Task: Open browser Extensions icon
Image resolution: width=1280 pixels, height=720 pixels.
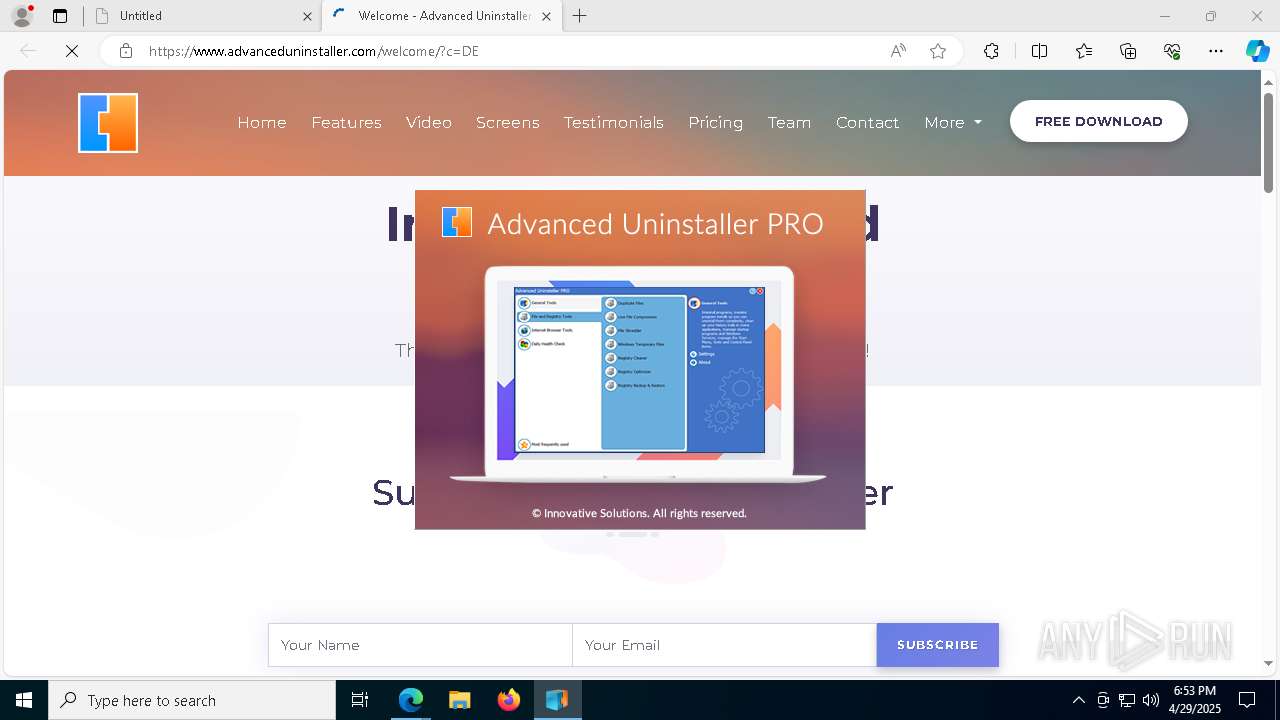Action: click(x=991, y=51)
